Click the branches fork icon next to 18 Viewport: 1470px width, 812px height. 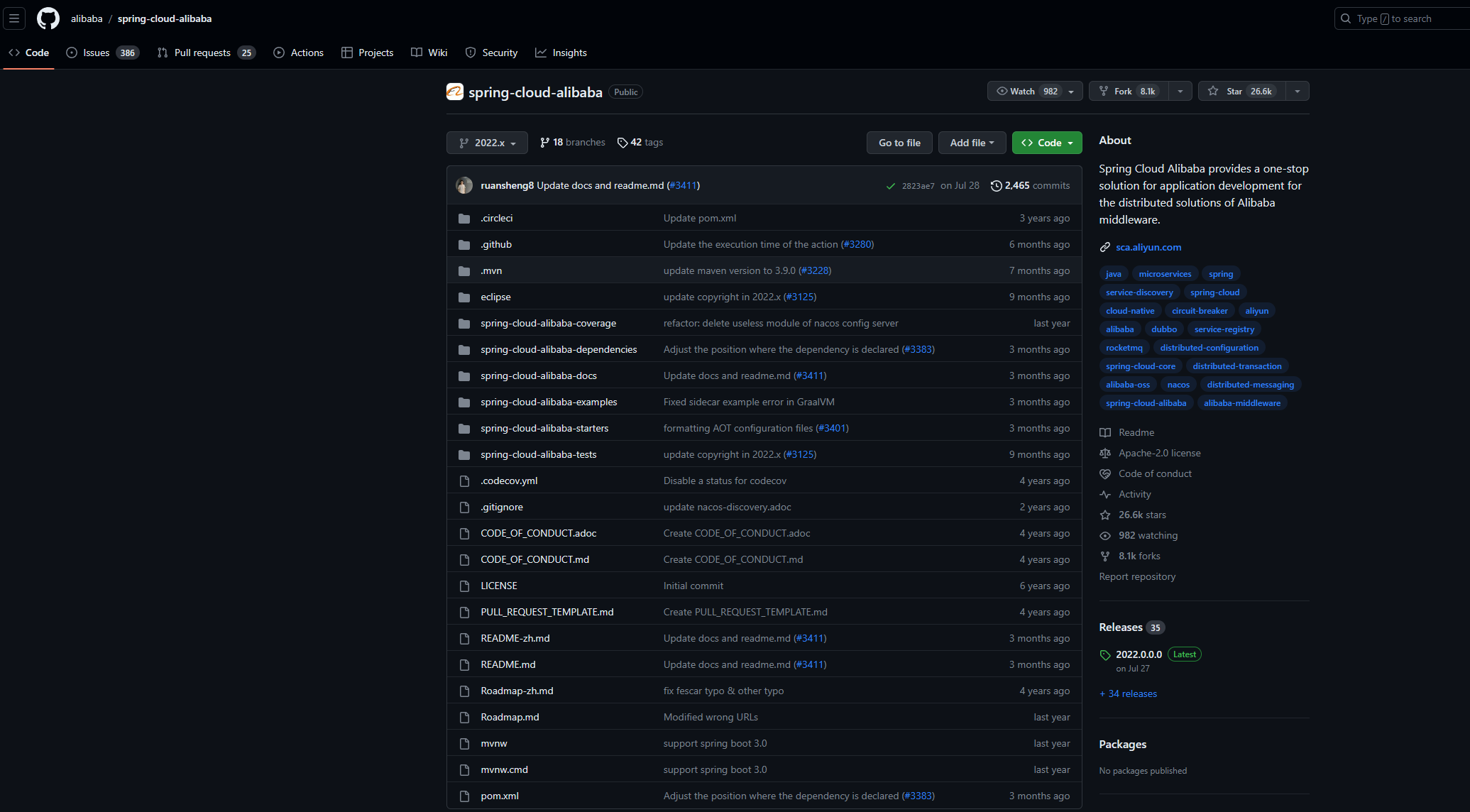pyautogui.click(x=544, y=143)
